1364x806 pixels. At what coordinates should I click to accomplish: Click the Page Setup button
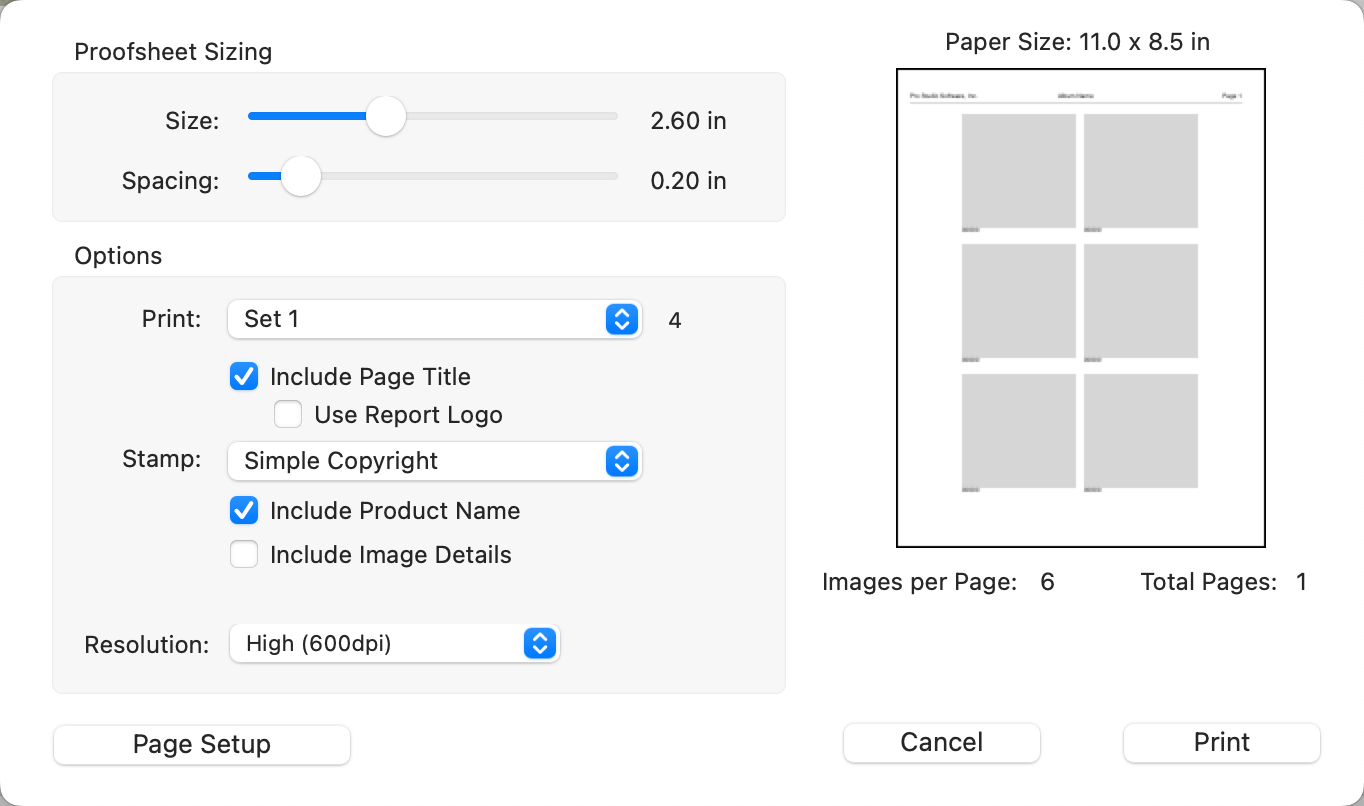(x=202, y=745)
